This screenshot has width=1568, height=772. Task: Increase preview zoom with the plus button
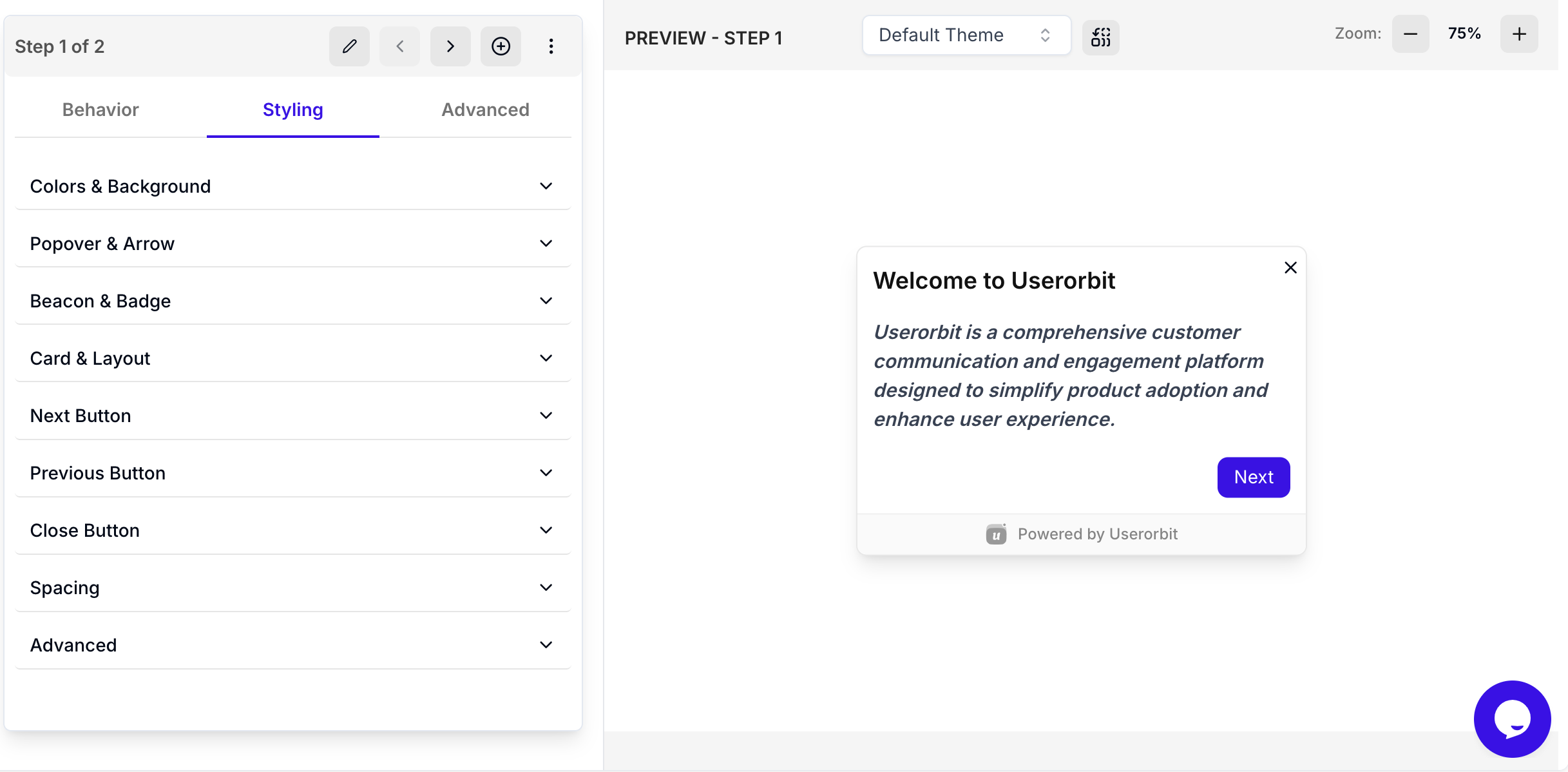click(1519, 34)
